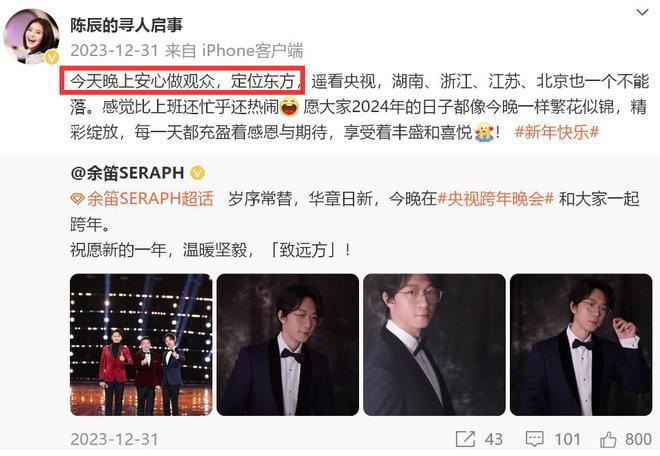660x456 pixels.
Task: Click the super topic diamond icon
Action: point(77,199)
